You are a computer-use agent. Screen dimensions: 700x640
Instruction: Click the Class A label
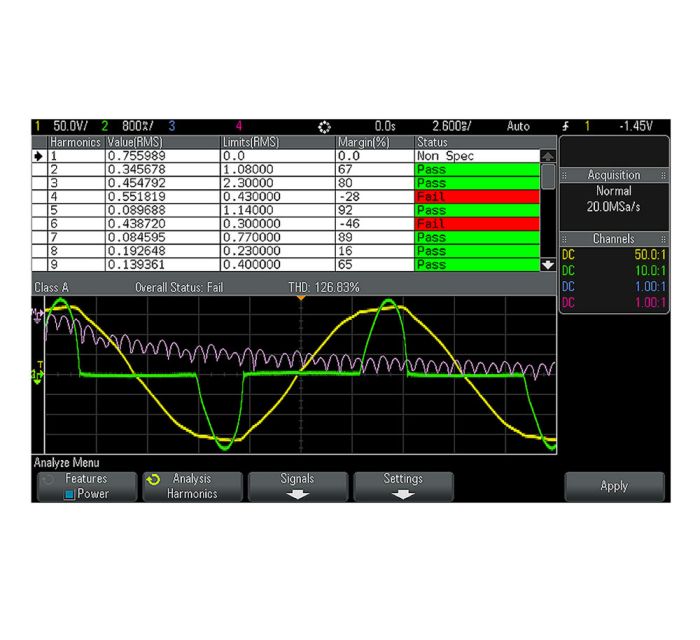tap(51, 287)
